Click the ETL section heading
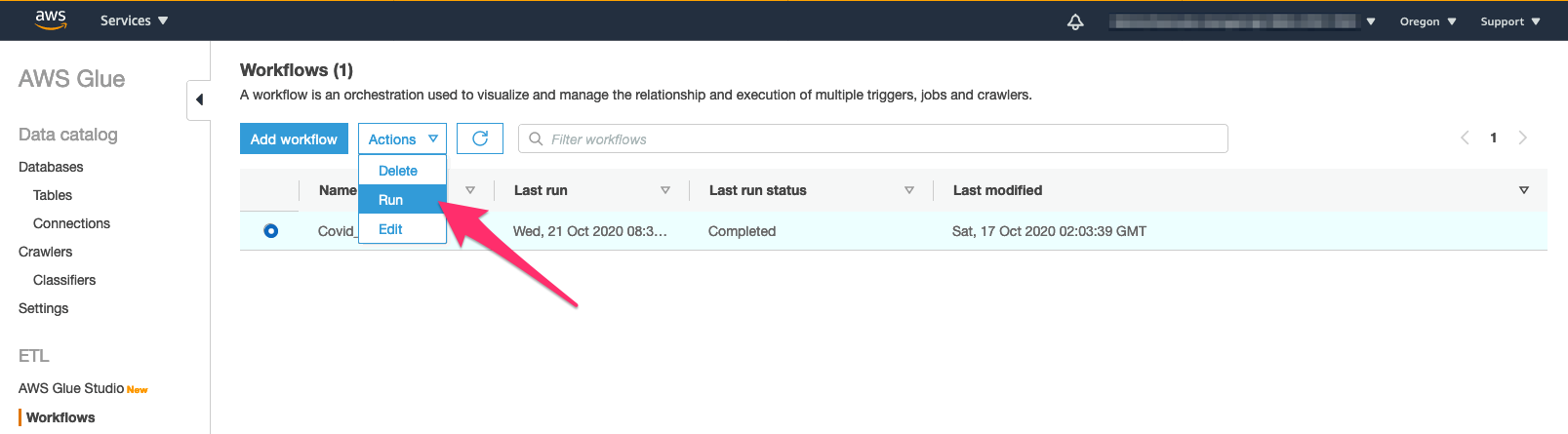This screenshot has width=1568, height=434. click(33, 356)
